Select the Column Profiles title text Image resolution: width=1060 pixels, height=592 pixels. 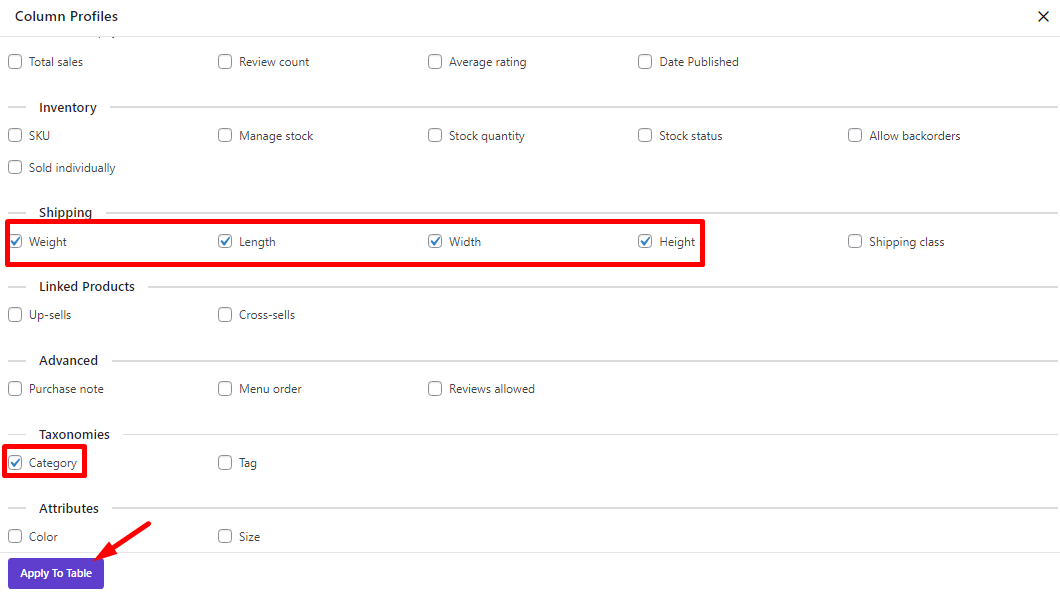point(66,16)
